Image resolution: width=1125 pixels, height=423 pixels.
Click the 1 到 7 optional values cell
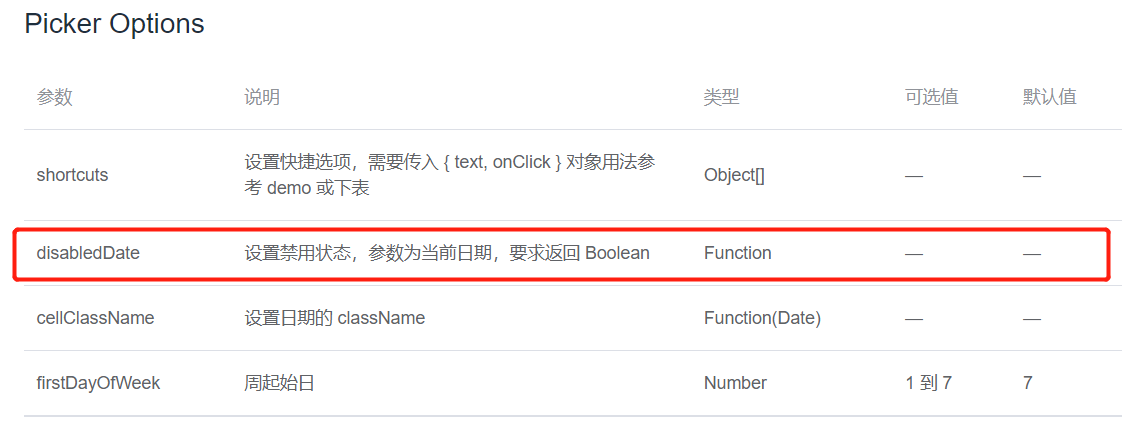[928, 383]
